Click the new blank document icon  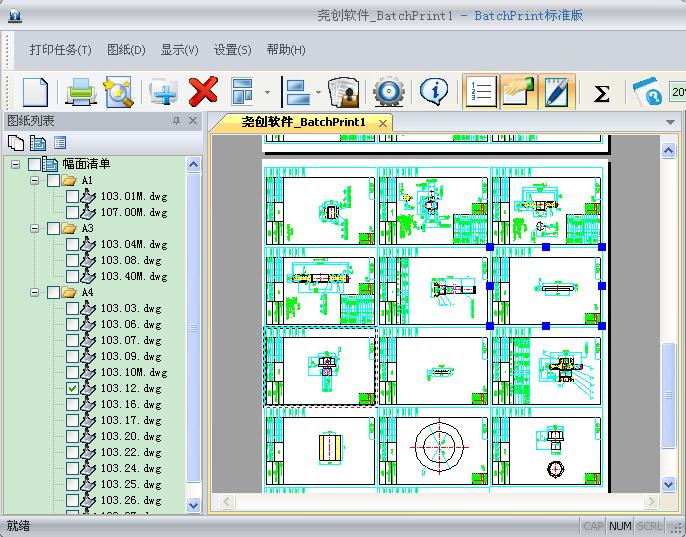pyautogui.click(x=35, y=92)
